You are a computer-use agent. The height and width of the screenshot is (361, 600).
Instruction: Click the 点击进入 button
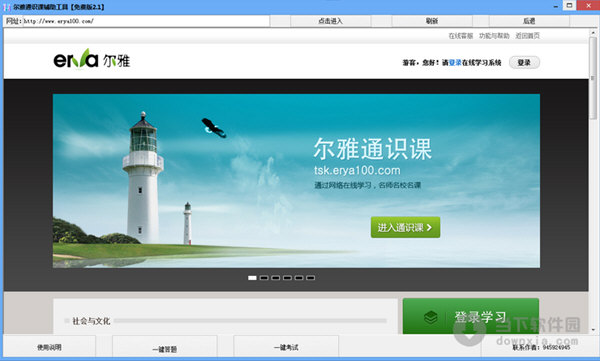coord(331,21)
